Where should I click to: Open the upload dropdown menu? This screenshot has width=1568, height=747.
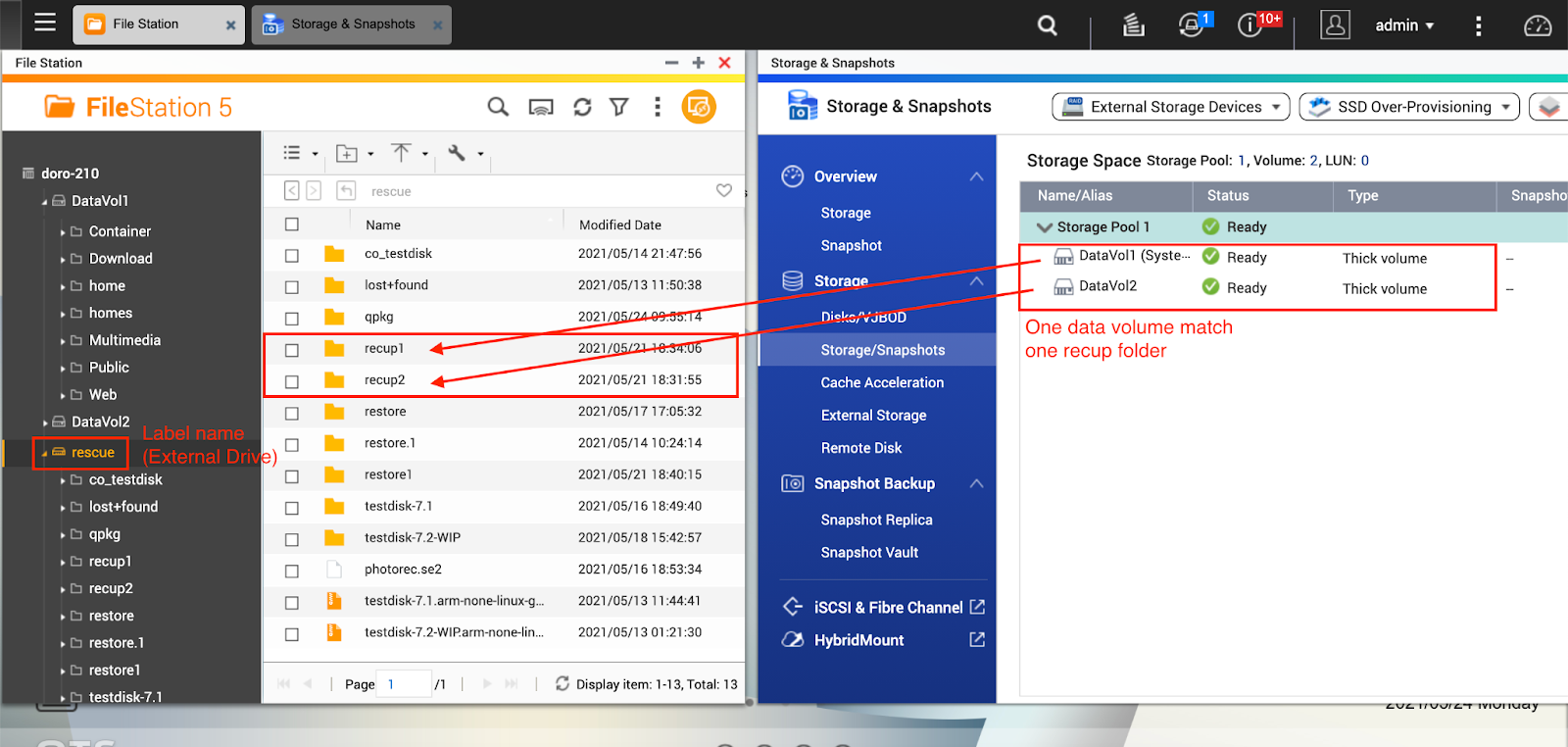(410, 153)
